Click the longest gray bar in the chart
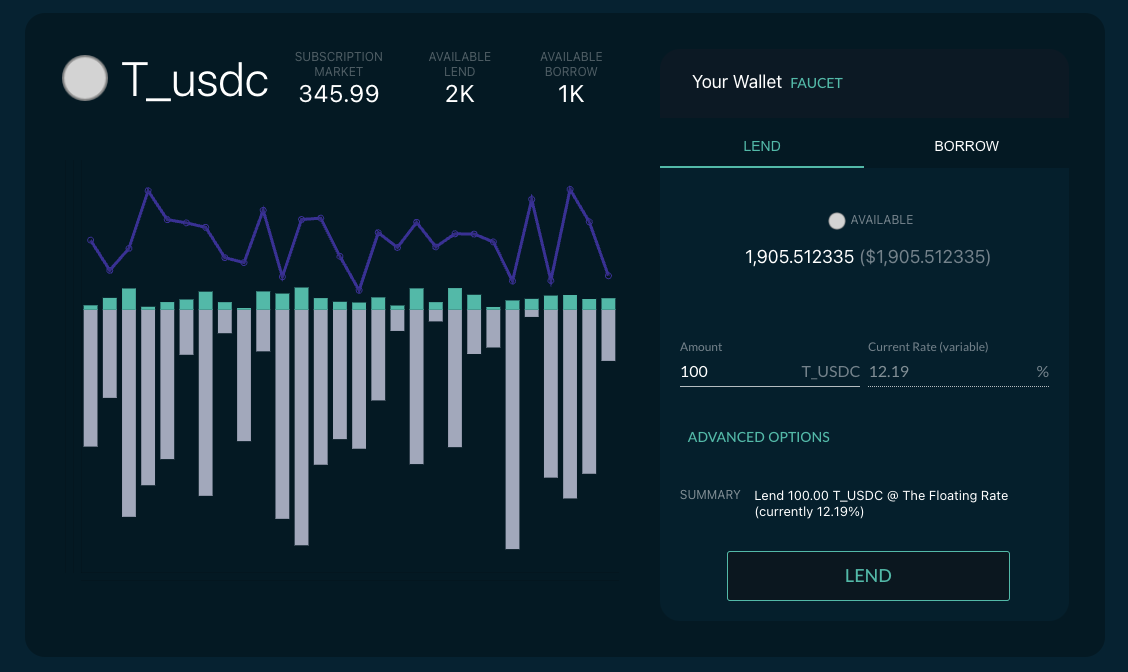The image size is (1128, 672). click(x=512, y=430)
